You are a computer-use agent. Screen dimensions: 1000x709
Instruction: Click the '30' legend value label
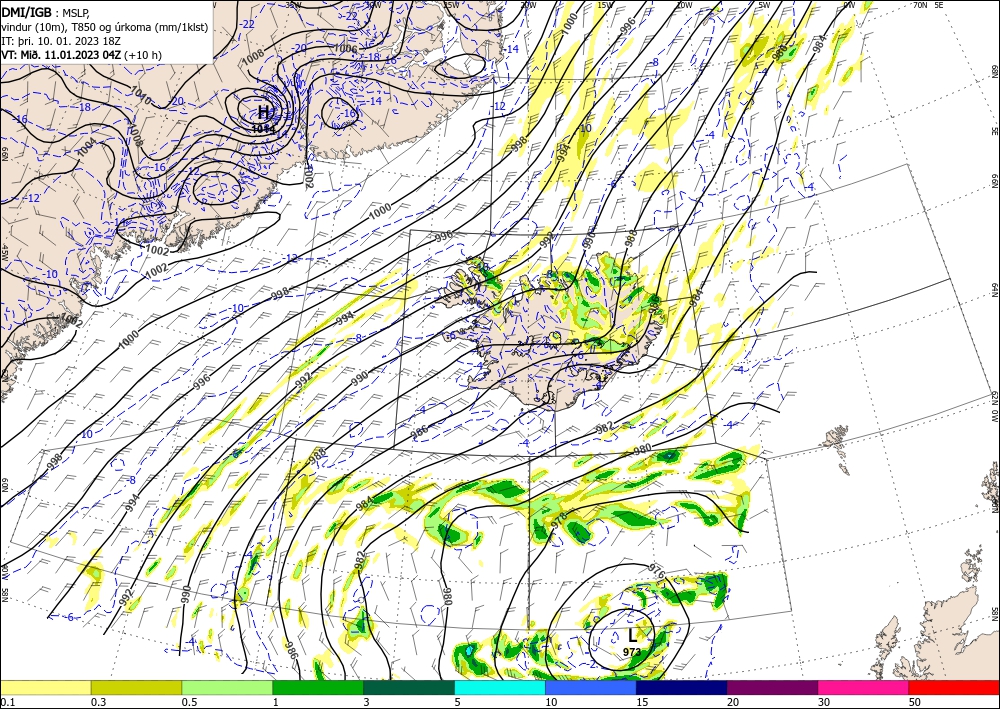point(825,702)
